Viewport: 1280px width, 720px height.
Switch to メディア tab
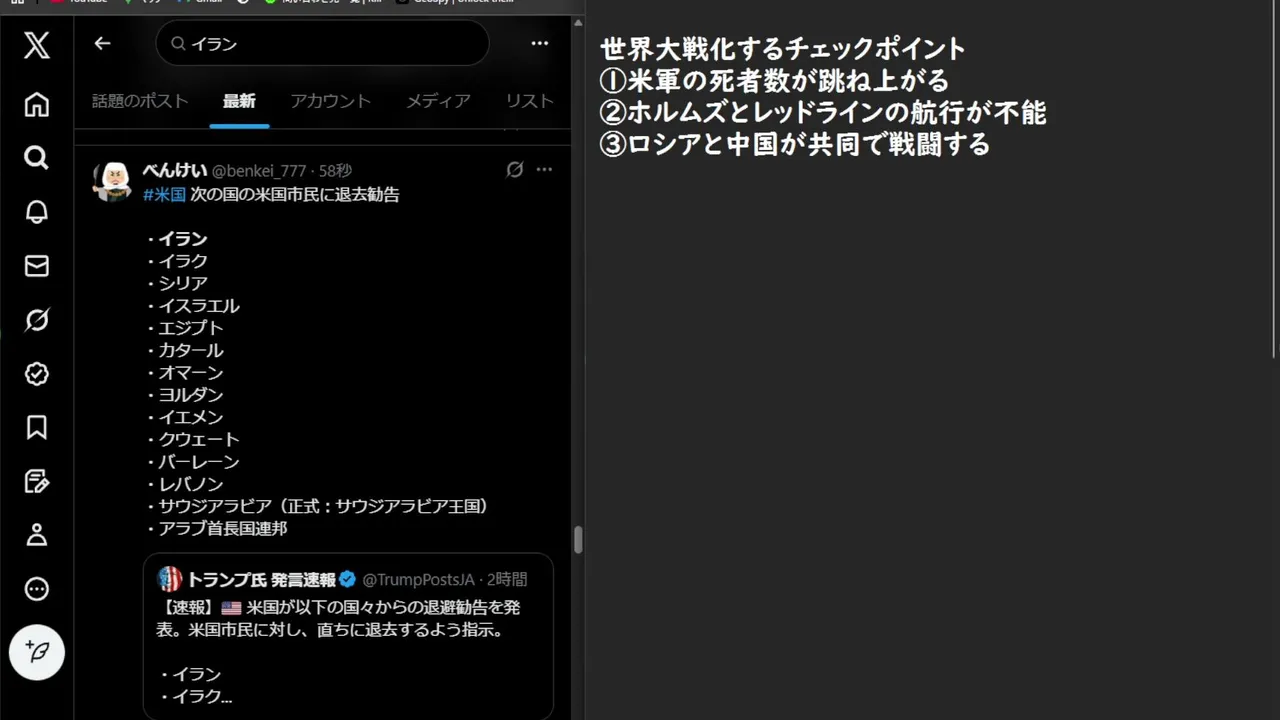(x=438, y=101)
